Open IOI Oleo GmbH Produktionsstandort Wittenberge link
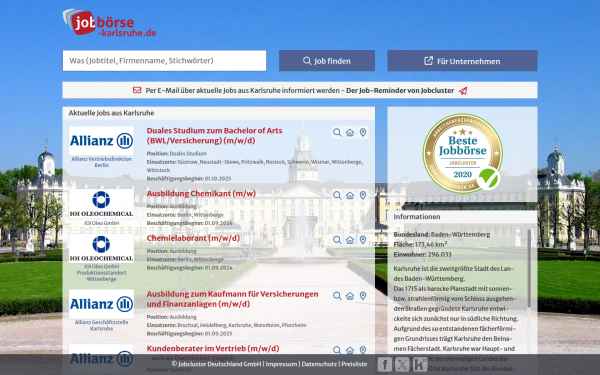 101,272
